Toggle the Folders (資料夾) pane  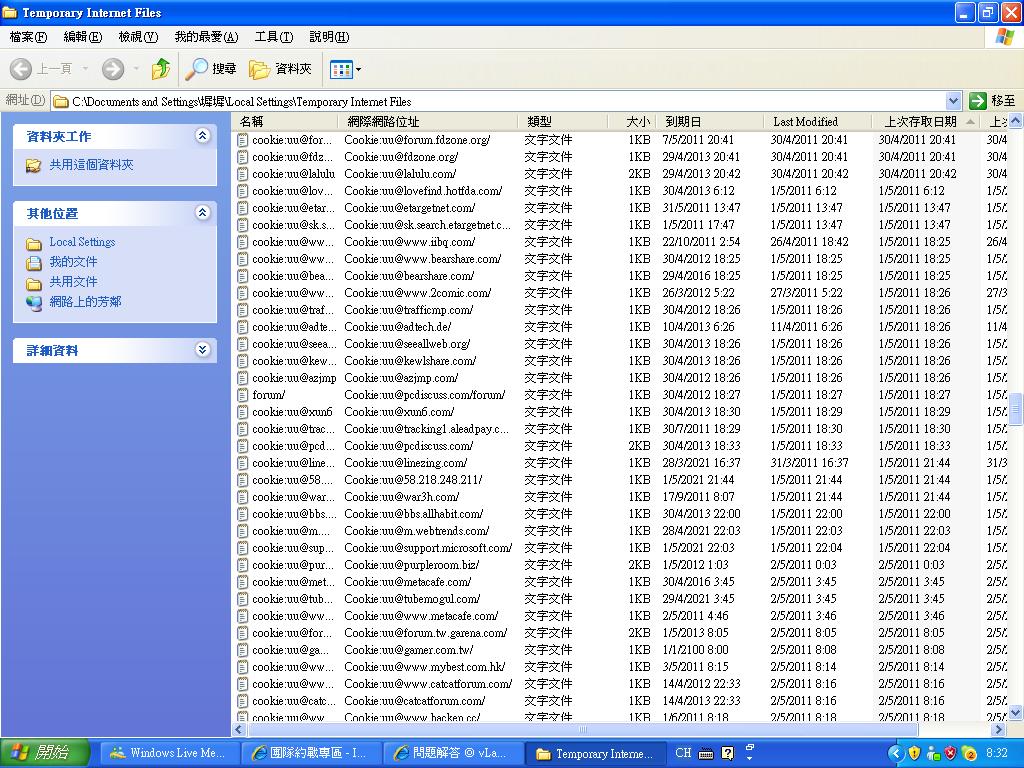coord(281,69)
